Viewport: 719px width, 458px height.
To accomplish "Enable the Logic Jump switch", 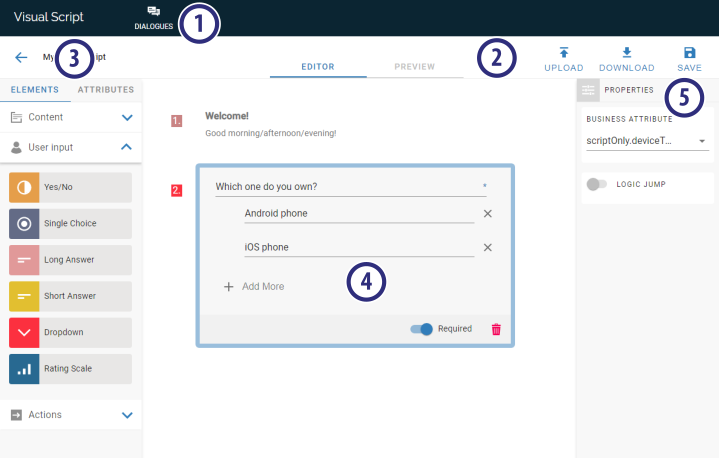I will [596, 184].
